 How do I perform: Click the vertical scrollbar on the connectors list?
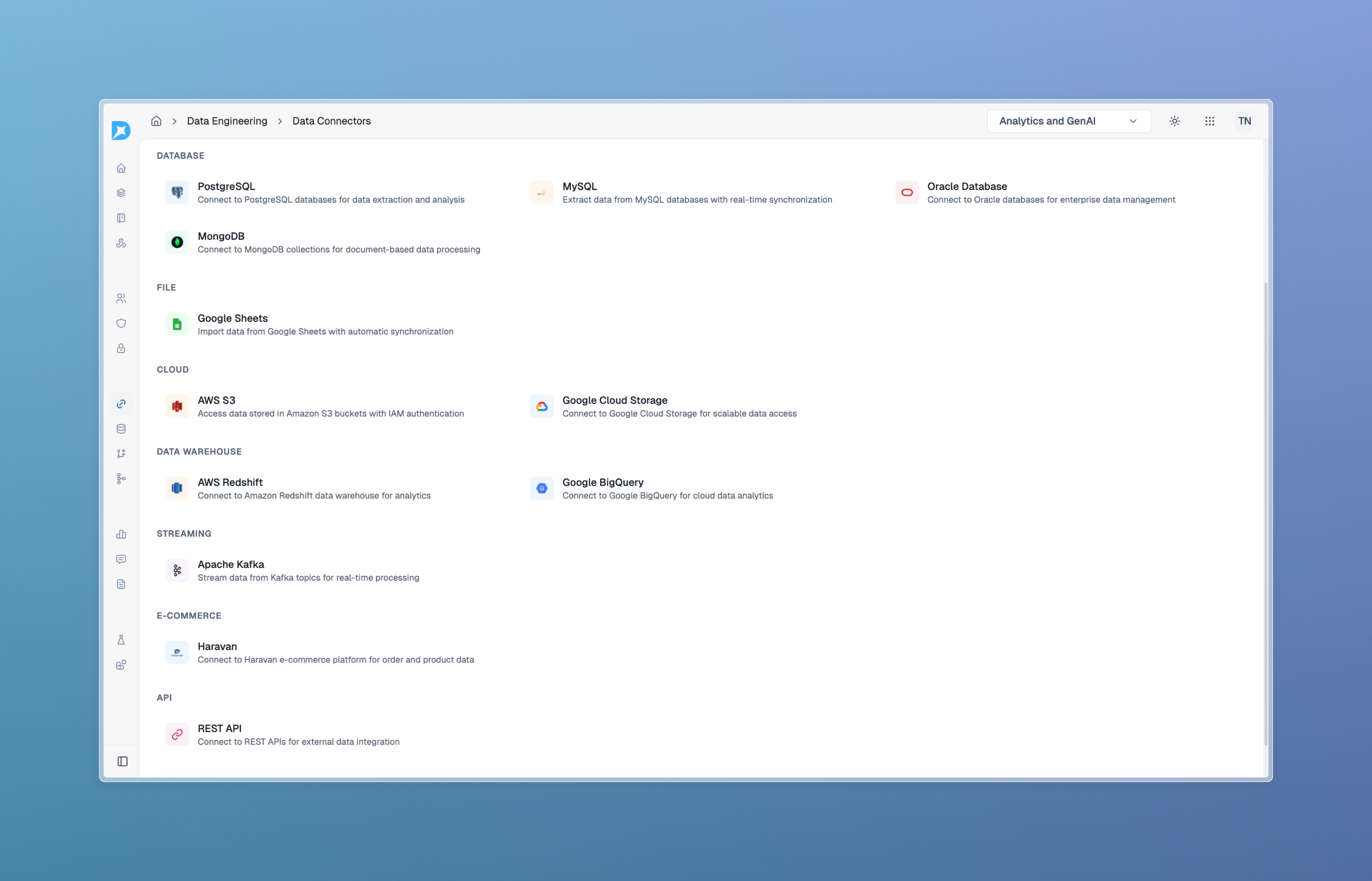1265,513
